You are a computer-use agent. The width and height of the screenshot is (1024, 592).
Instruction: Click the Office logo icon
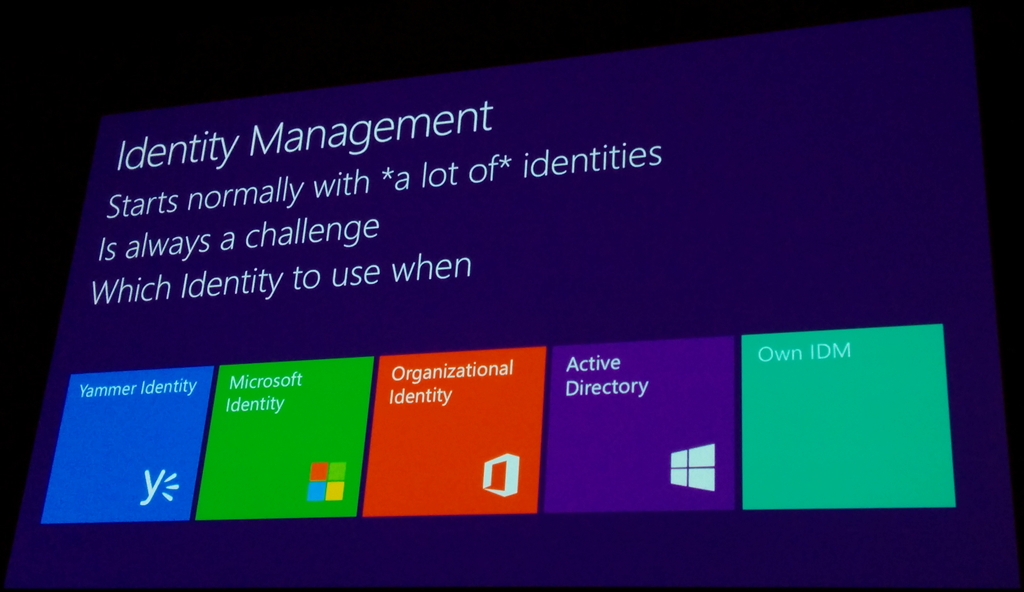point(502,475)
